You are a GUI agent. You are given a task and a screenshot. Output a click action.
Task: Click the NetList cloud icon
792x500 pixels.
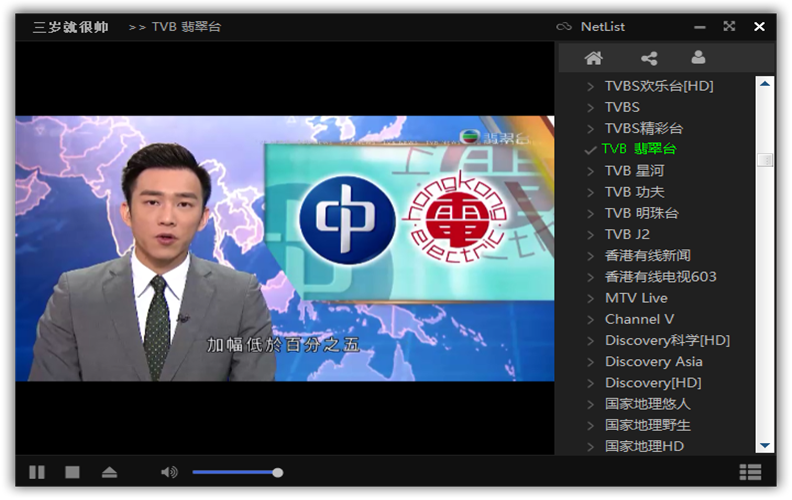click(564, 26)
